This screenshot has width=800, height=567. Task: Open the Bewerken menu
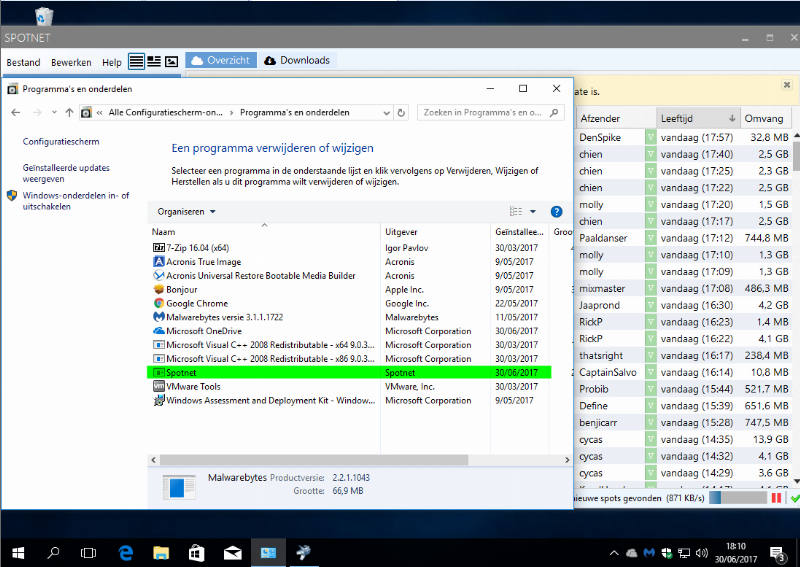[x=71, y=62]
